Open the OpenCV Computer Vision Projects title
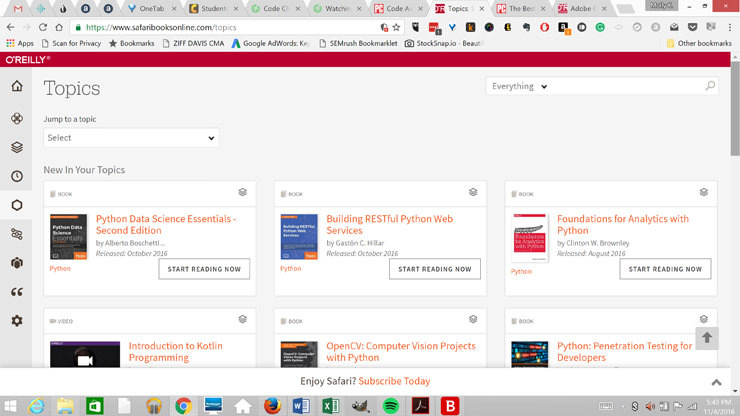Image resolution: width=740 pixels, height=416 pixels. click(401, 352)
